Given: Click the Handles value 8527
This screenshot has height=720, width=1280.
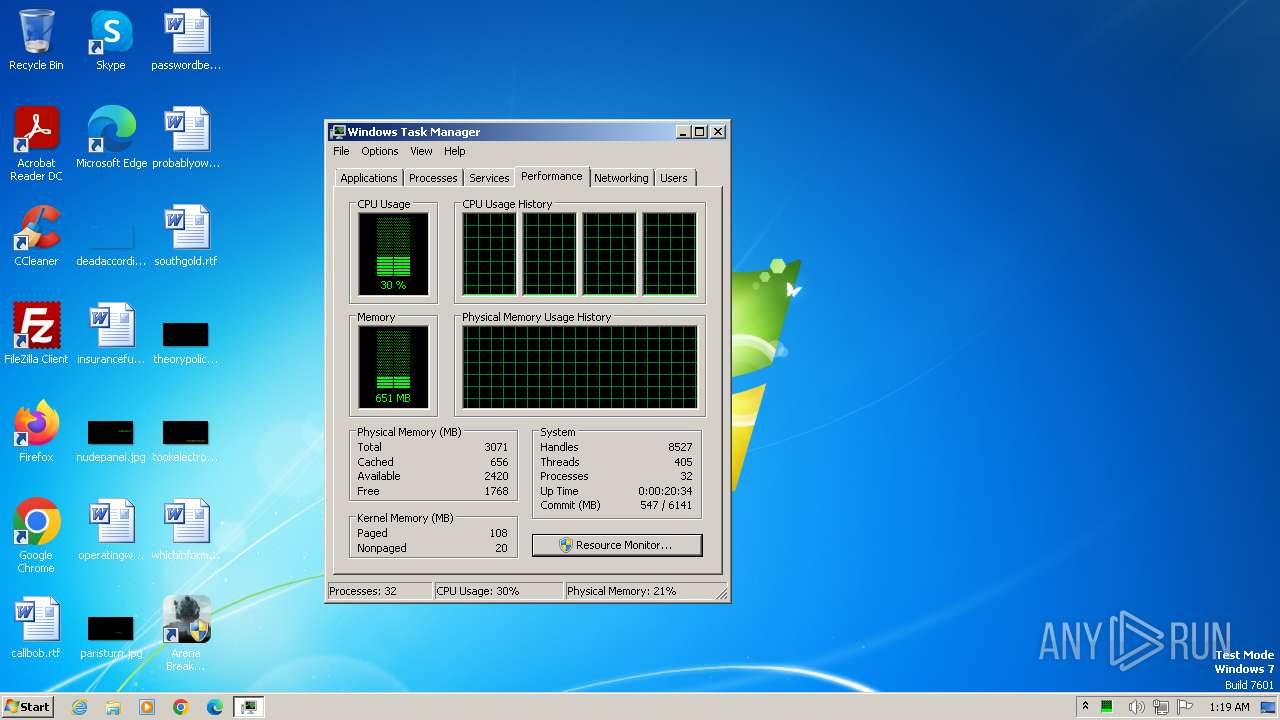Looking at the screenshot, I should coord(680,447).
